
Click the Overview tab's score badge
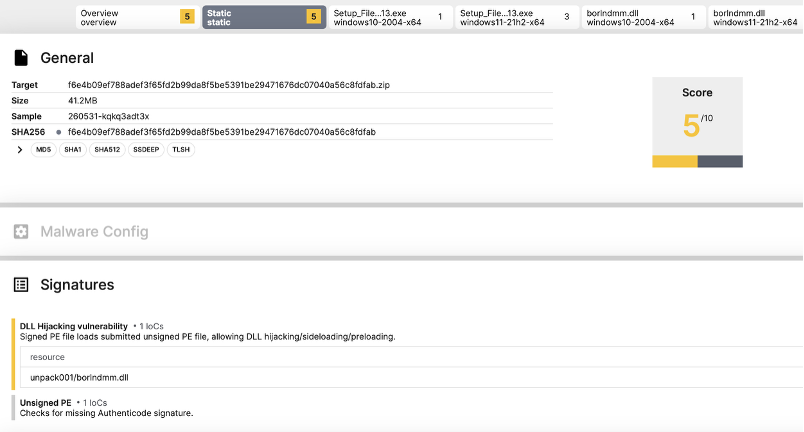click(187, 17)
